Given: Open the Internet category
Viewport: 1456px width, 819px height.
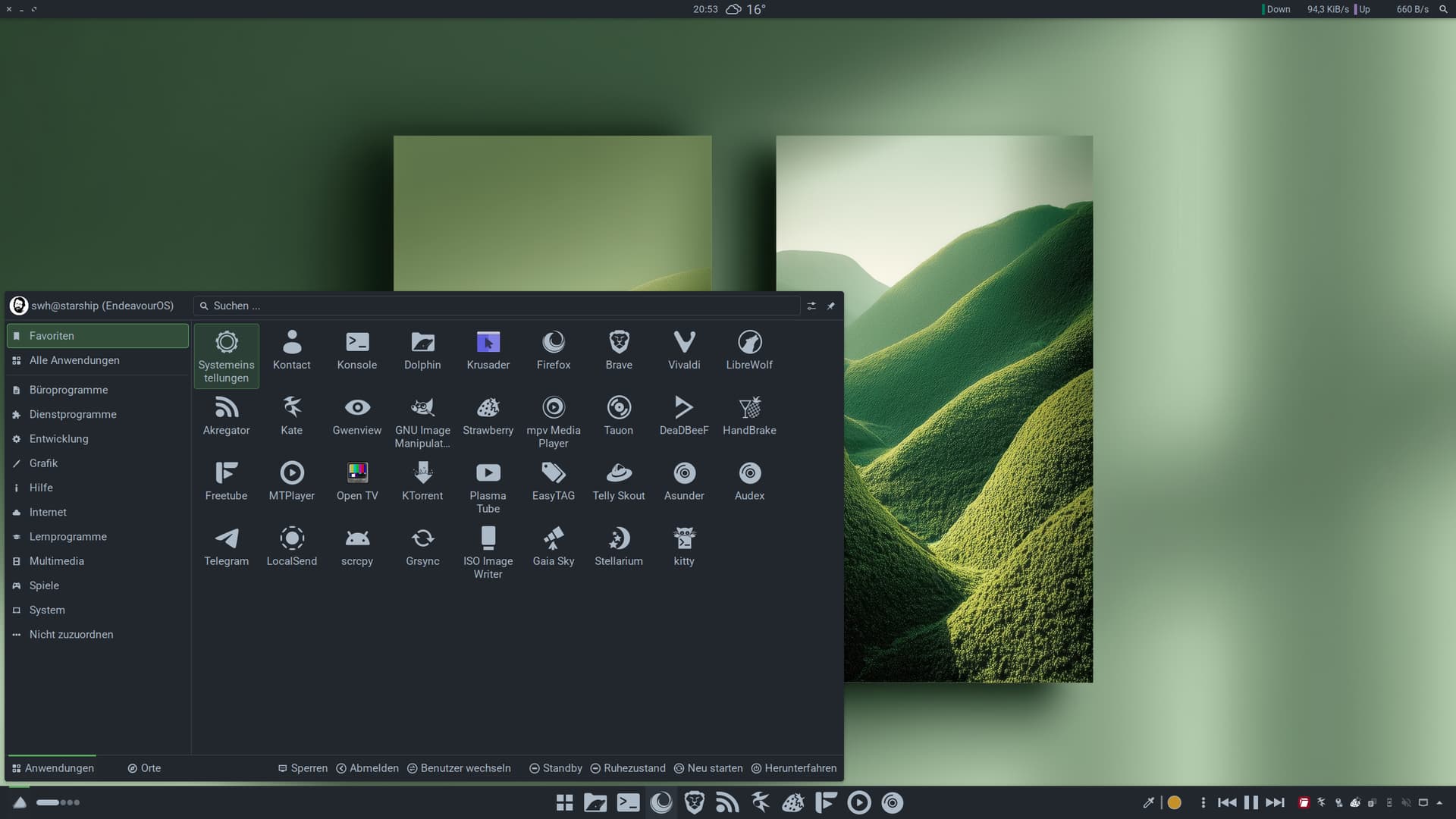Looking at the screenshot, I should [x=48, y=512].
